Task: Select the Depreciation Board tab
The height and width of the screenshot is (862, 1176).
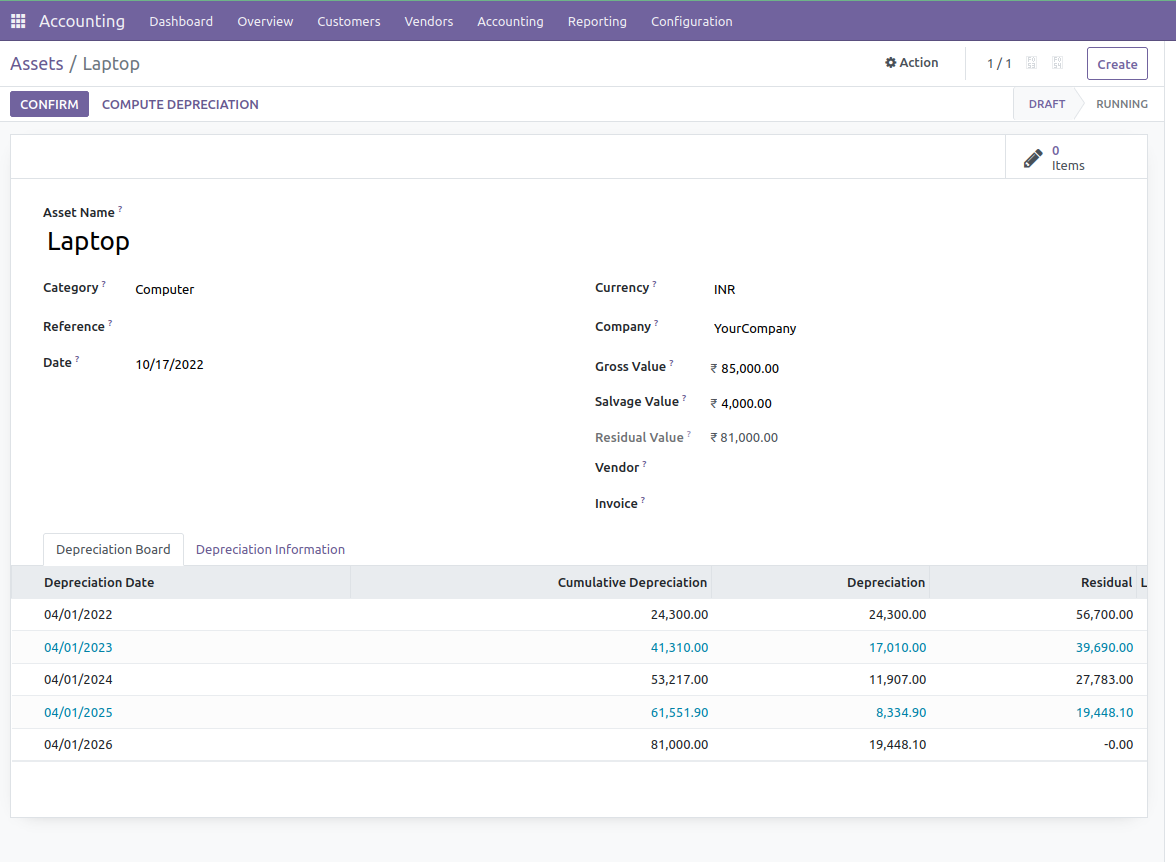Action: click(x=113, y=550)
